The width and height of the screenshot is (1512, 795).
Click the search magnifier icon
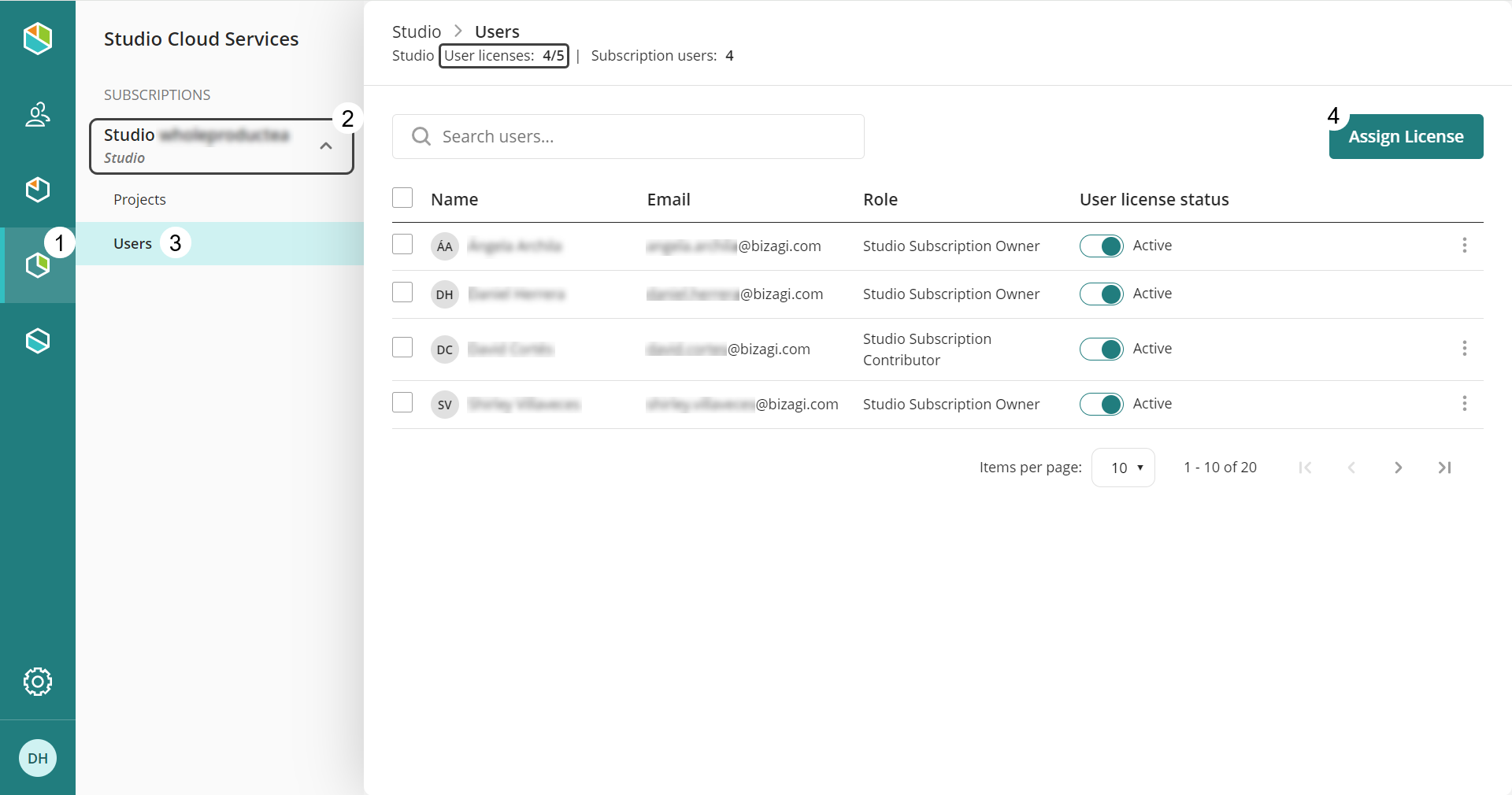pos(421,137)
